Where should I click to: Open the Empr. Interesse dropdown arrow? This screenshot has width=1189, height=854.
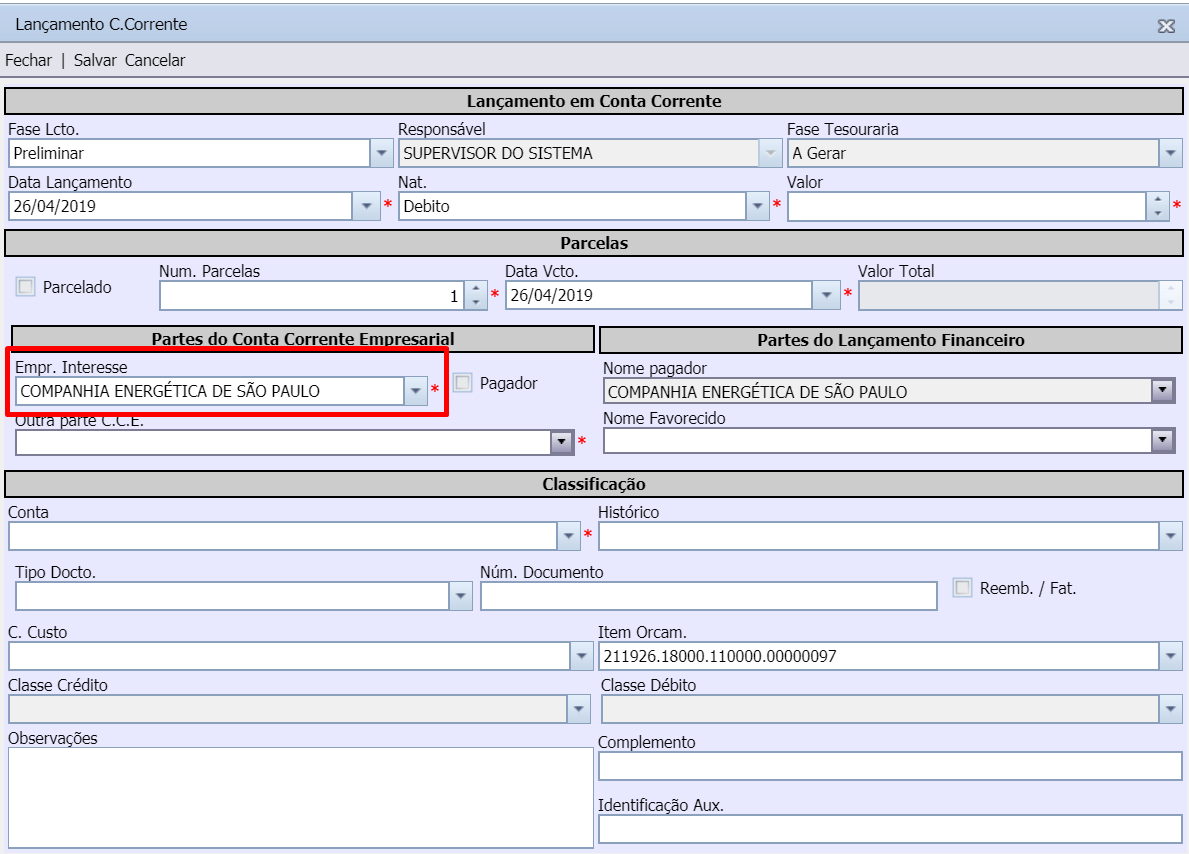(416, 391)
